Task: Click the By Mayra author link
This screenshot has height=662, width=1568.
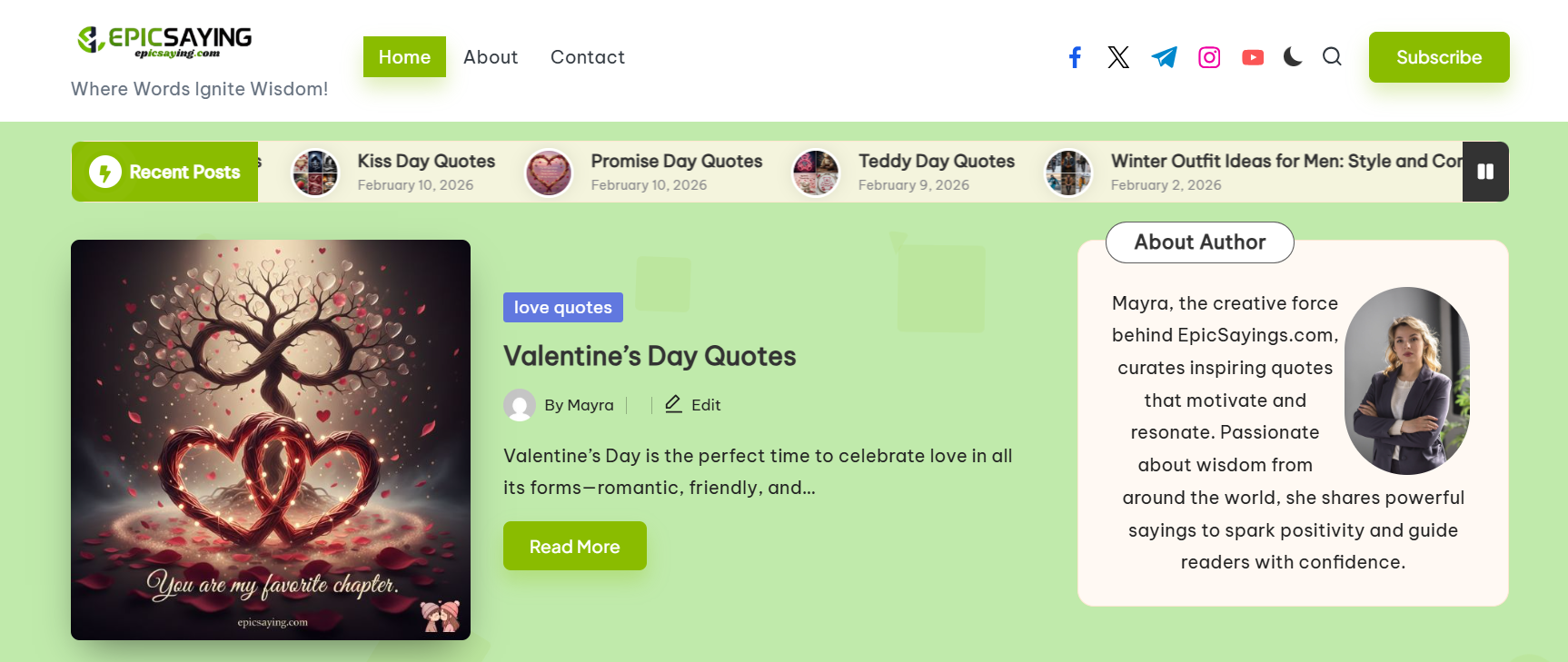Action: [x=579, y=405]
